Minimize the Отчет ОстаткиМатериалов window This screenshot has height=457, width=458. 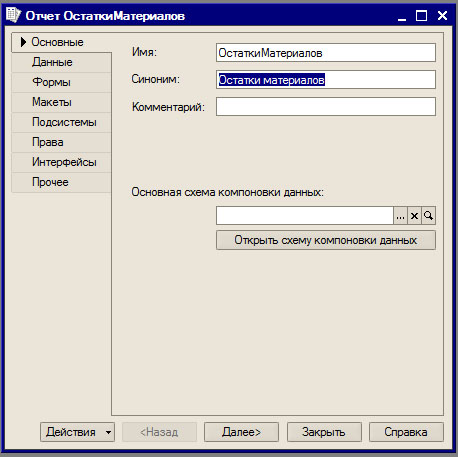(x=402, y=16)
